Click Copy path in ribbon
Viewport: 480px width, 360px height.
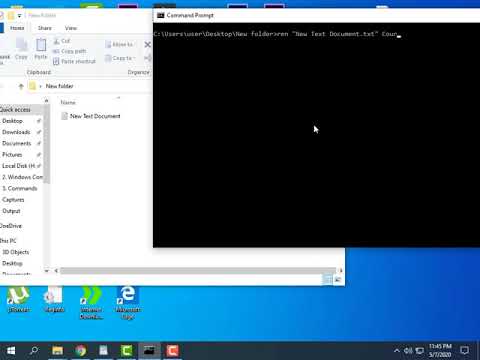pos(70,51)
